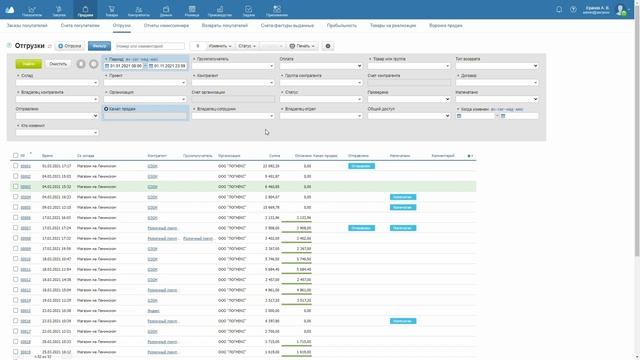
Task: Go to Прибыльность tab
Action: (x=342, y=25)
